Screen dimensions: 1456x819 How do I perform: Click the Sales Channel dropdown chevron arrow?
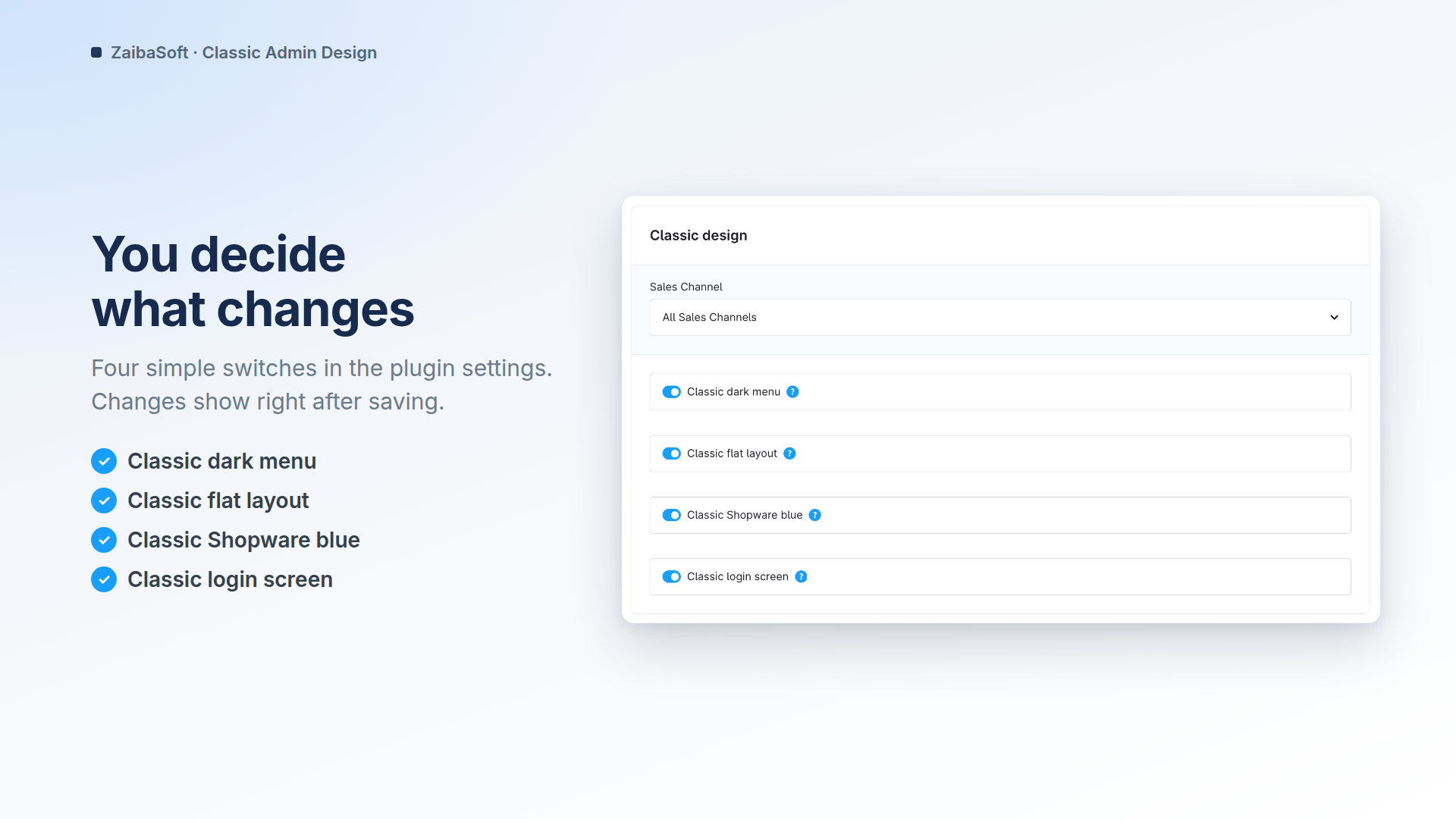click(x=1334, y=317)
